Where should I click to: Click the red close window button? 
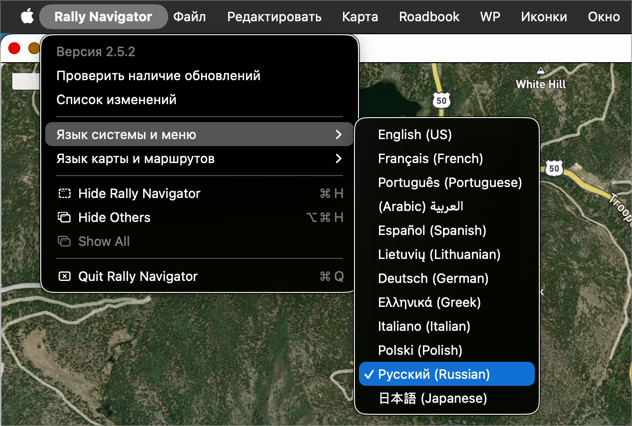[14, 48]
